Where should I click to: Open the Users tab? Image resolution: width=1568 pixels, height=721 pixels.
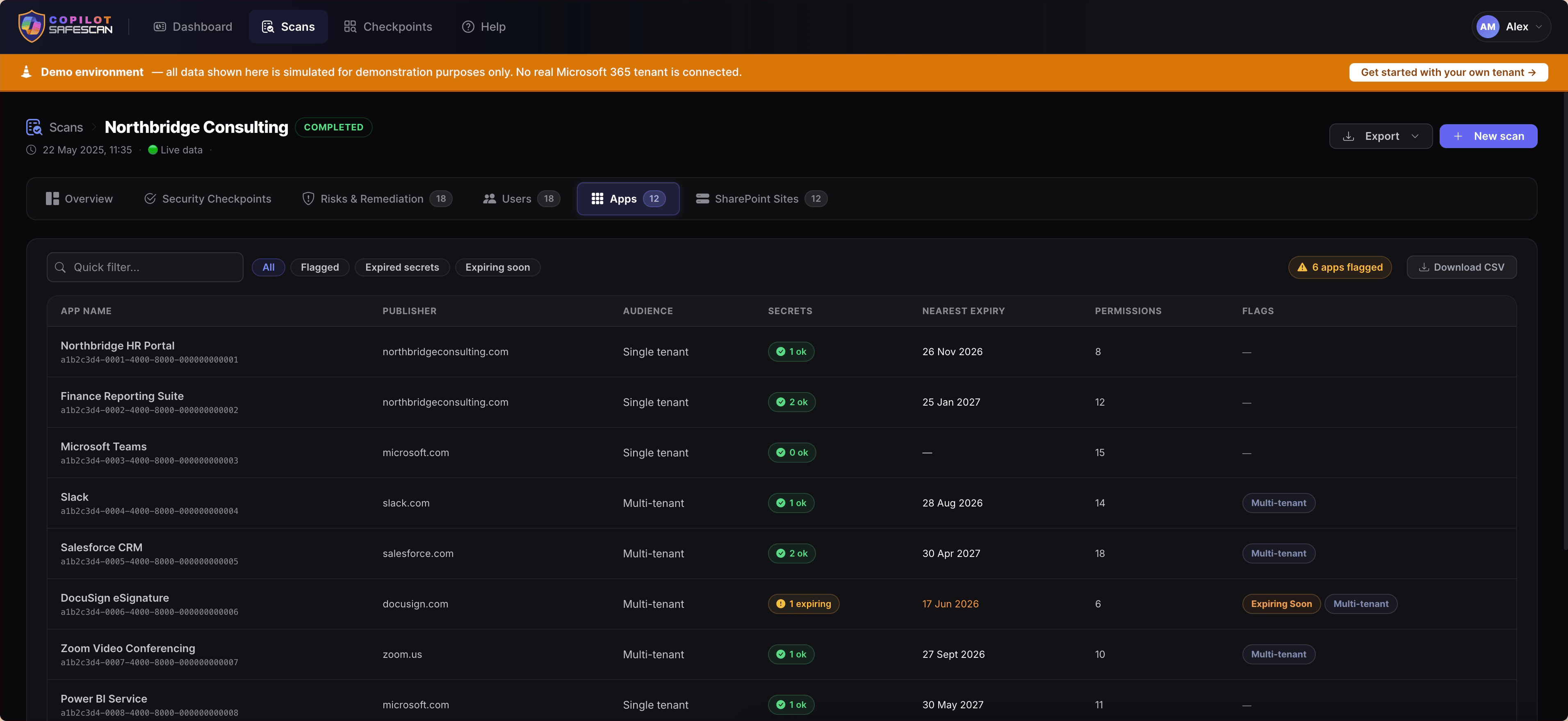pyautogui.click(x=521, y=199)
